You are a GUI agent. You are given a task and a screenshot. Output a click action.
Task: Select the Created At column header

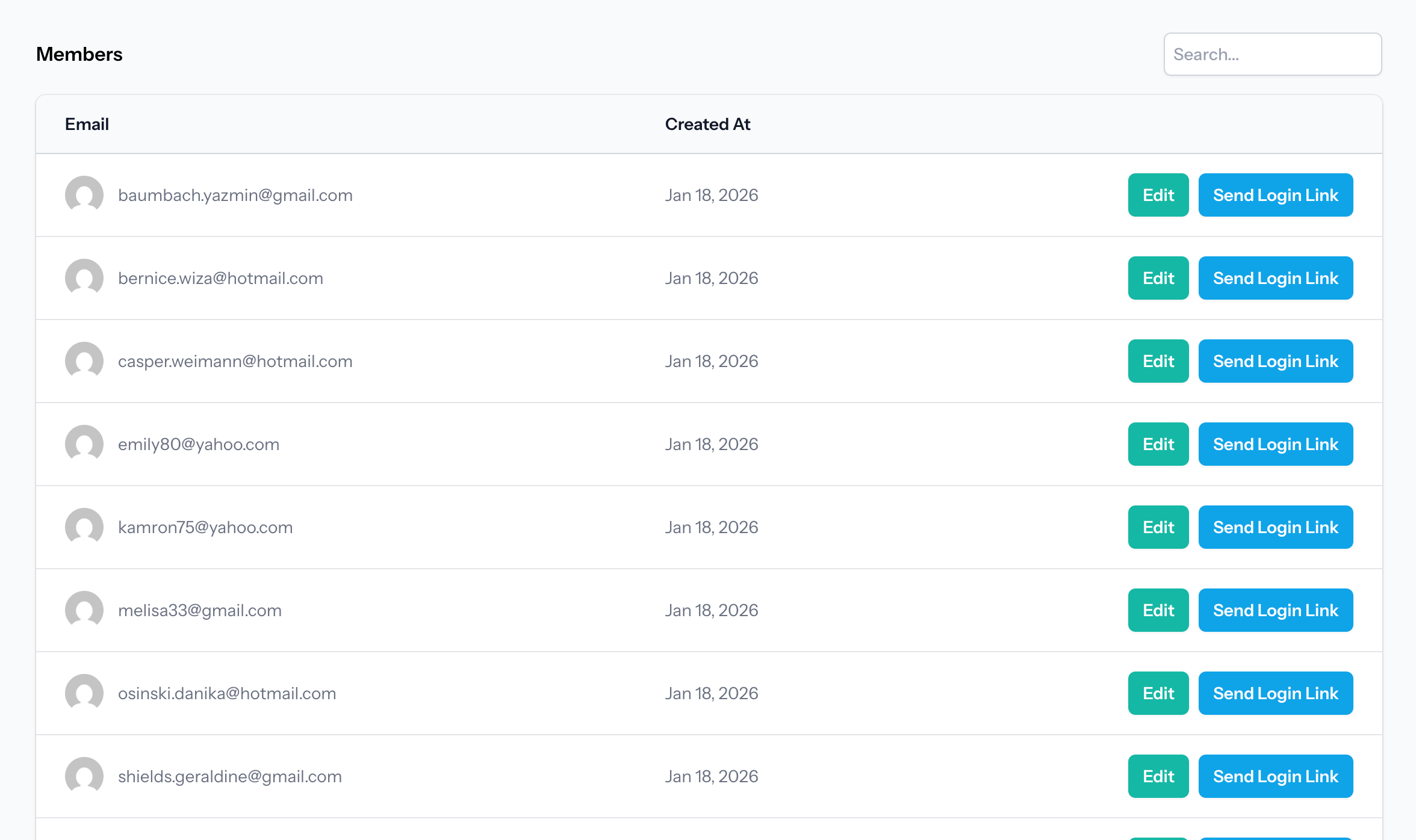[708, 124]
